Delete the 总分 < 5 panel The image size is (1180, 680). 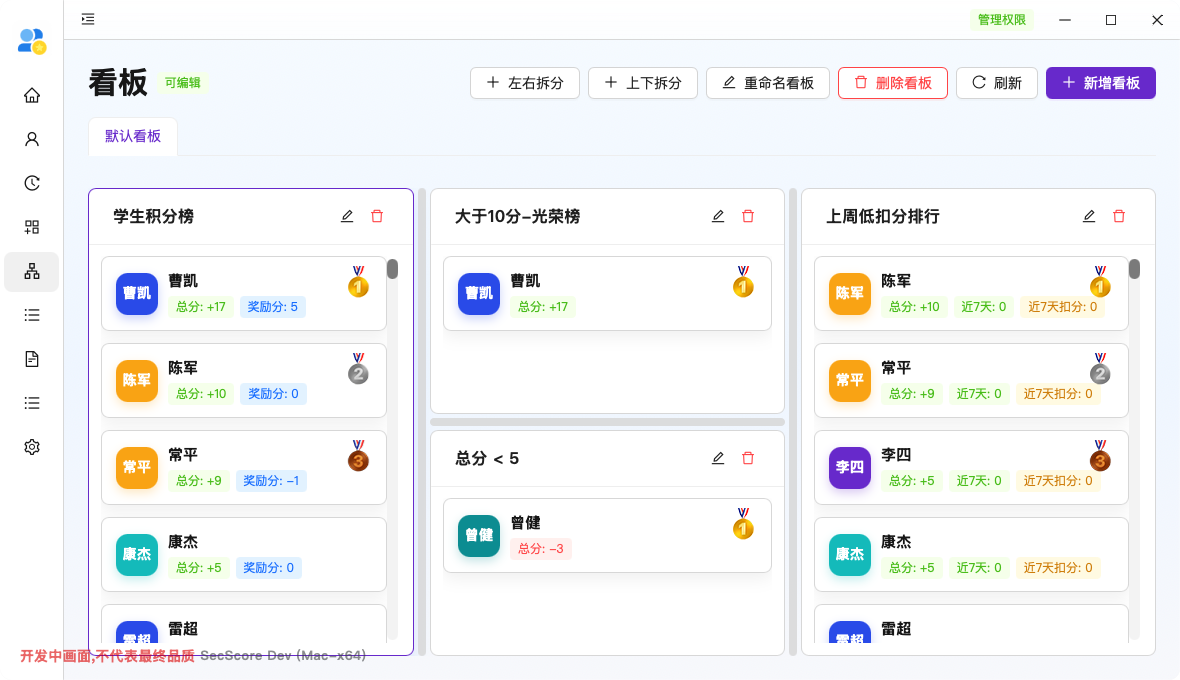tap(748, 458)
